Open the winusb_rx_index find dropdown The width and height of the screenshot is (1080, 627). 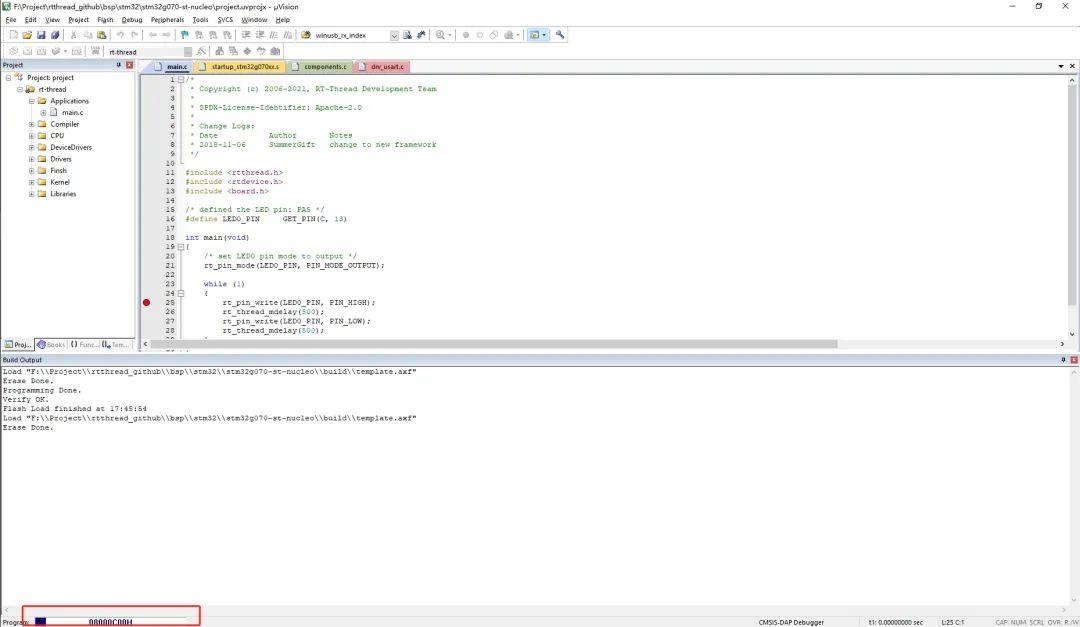(x=394, y=35)
